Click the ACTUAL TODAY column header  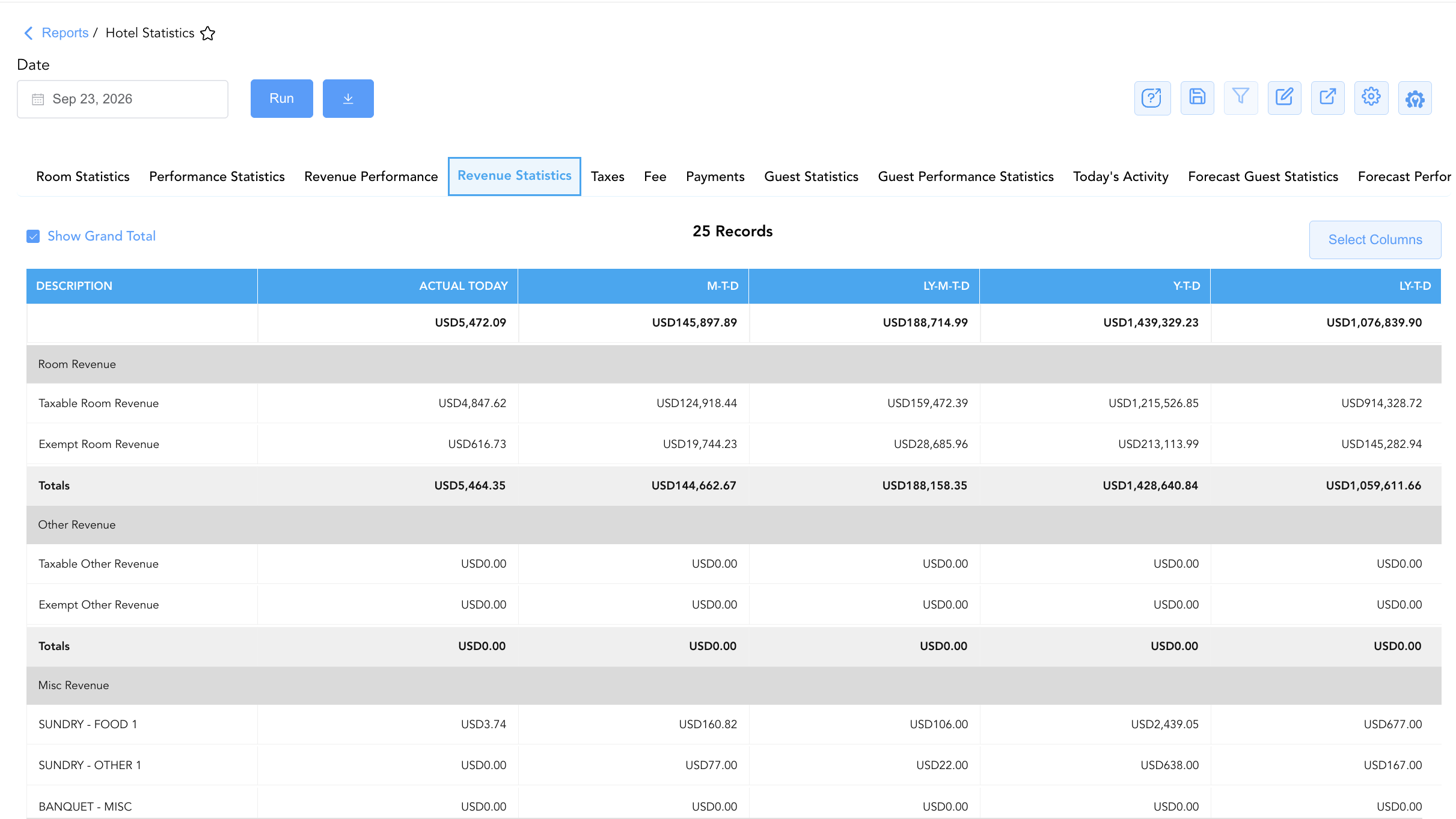tap(388, 286)
